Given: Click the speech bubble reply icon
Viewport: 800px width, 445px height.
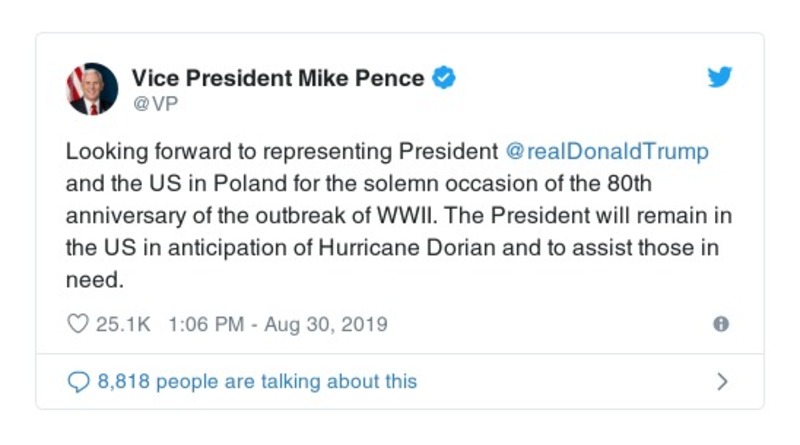Looking at the screenshot, I should coord(78,382).
